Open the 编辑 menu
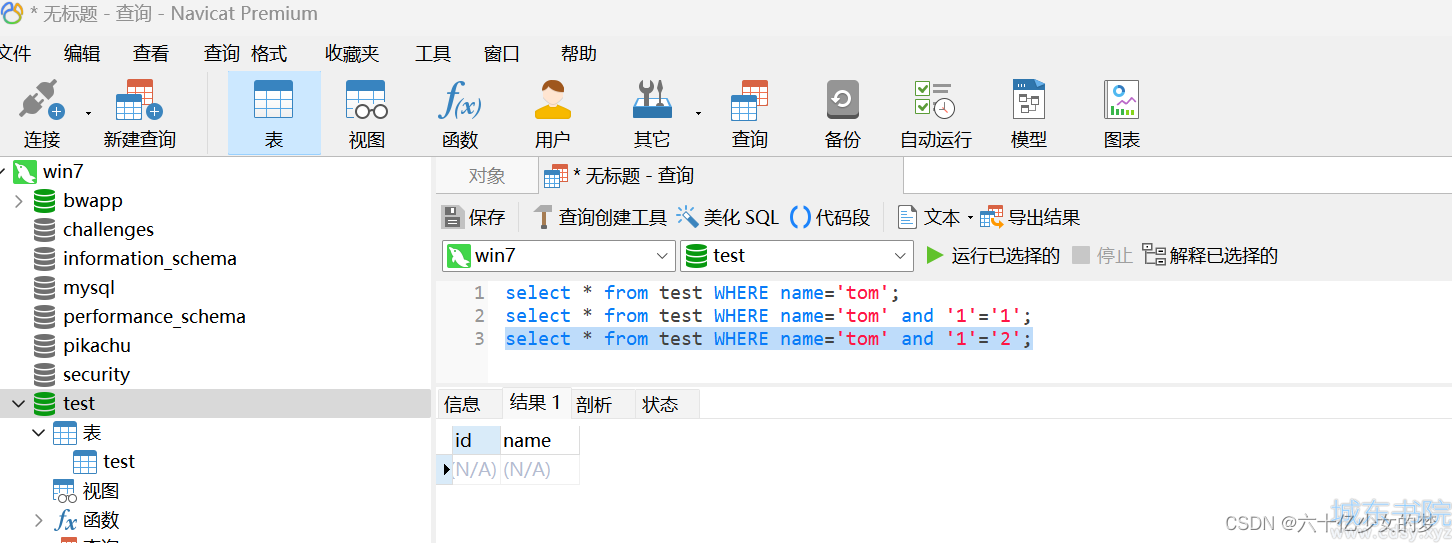 (x=82, y=54)
